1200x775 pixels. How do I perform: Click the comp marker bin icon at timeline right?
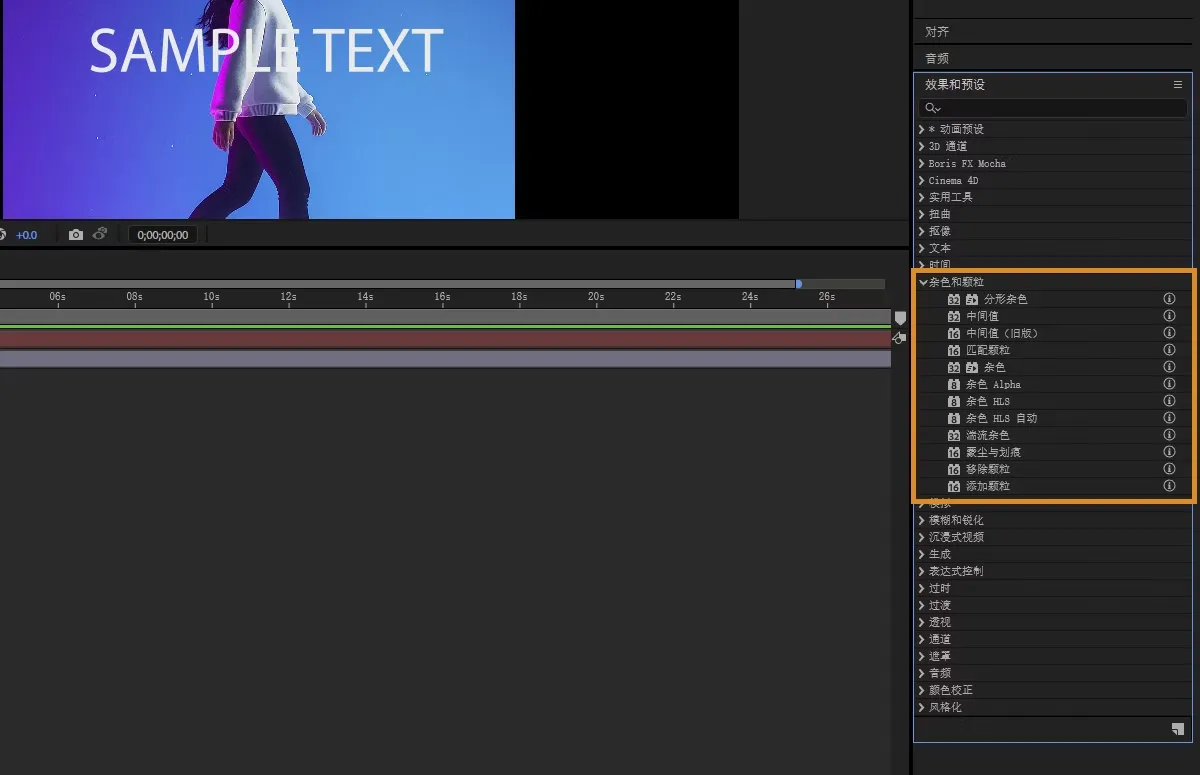(x=899, y=318)
